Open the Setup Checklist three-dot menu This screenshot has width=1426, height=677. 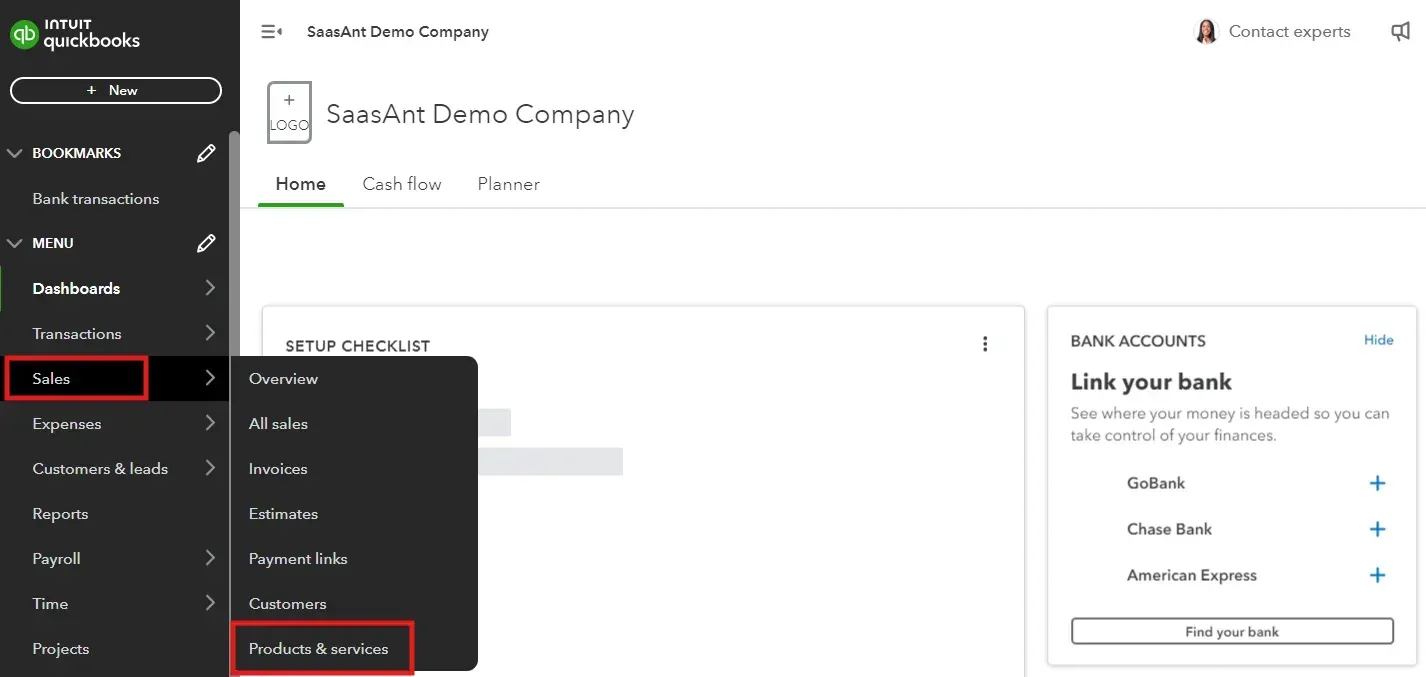point(985,343)
